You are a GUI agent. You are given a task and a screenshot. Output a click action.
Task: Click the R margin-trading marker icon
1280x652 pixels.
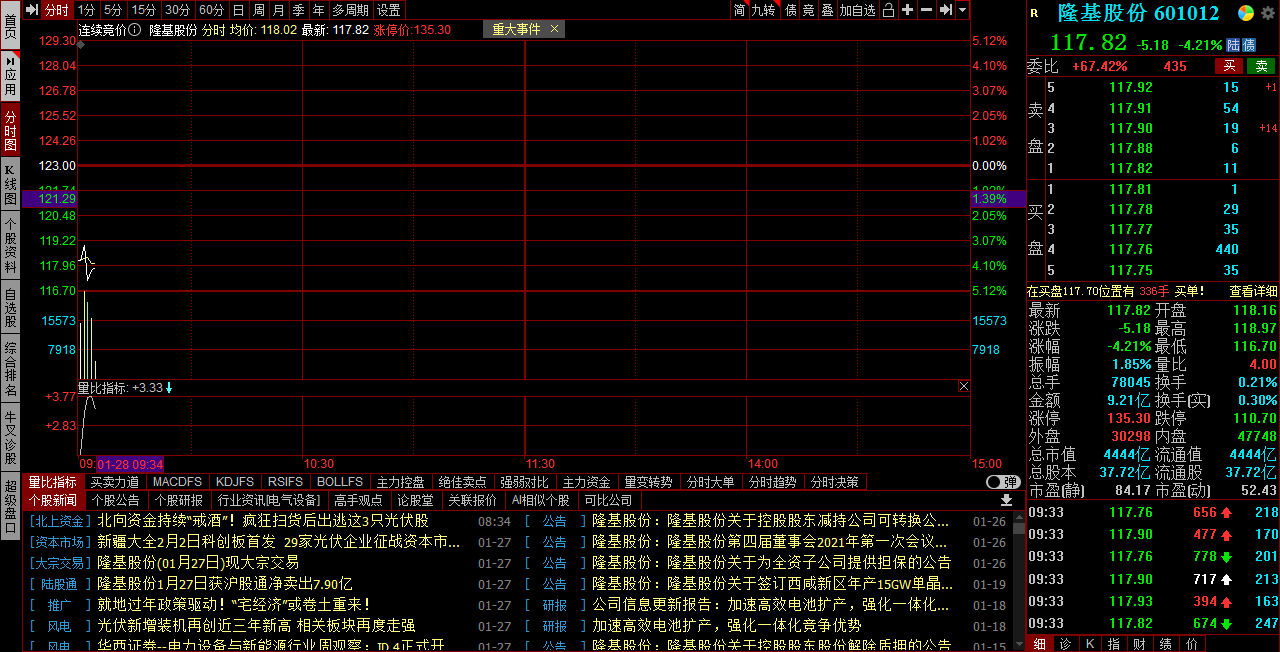(1034, 14)
